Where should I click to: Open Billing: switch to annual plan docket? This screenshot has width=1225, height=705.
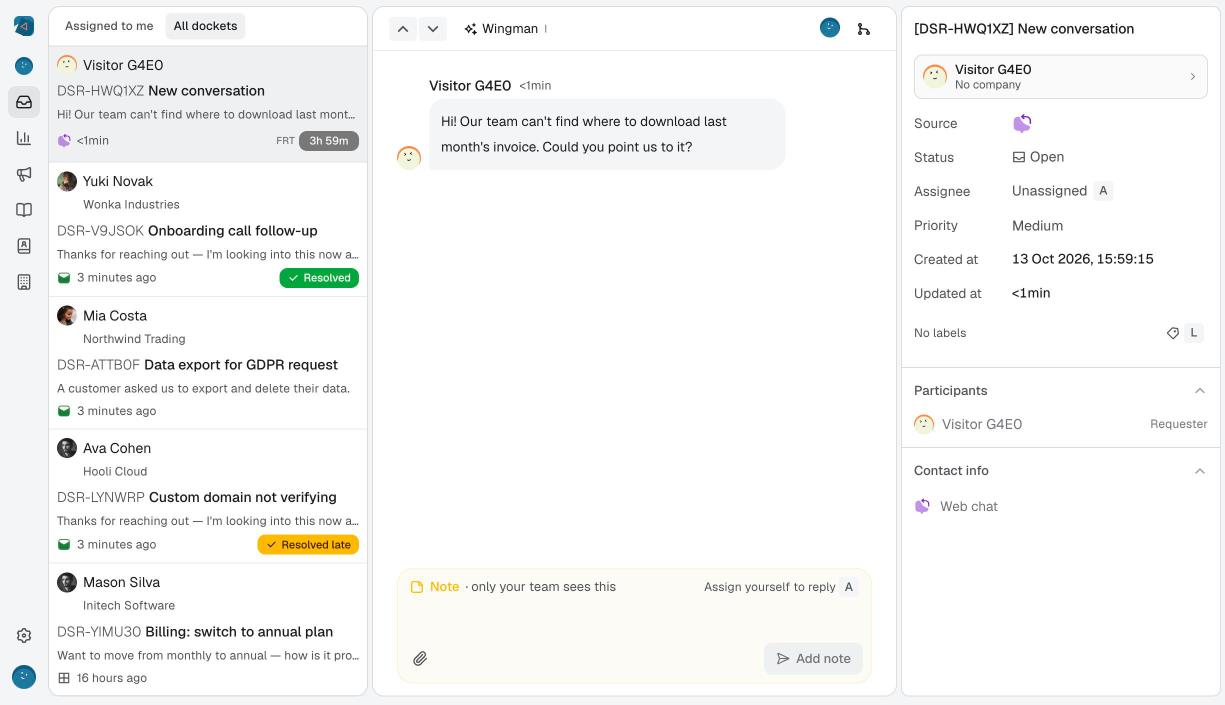(x=208, y=629)
